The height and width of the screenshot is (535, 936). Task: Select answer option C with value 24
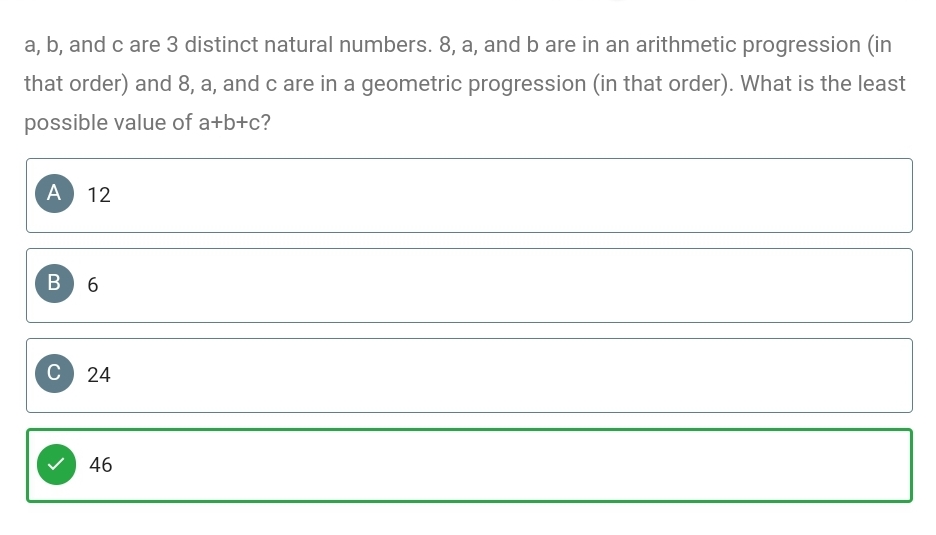[469, 376]
